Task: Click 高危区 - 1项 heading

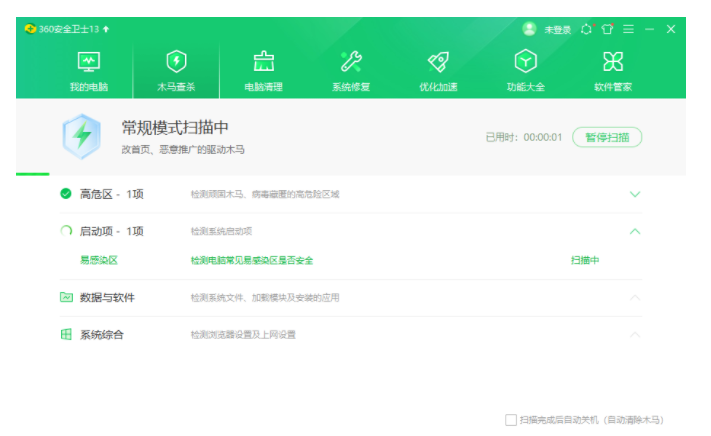Action: pos(112,194)
